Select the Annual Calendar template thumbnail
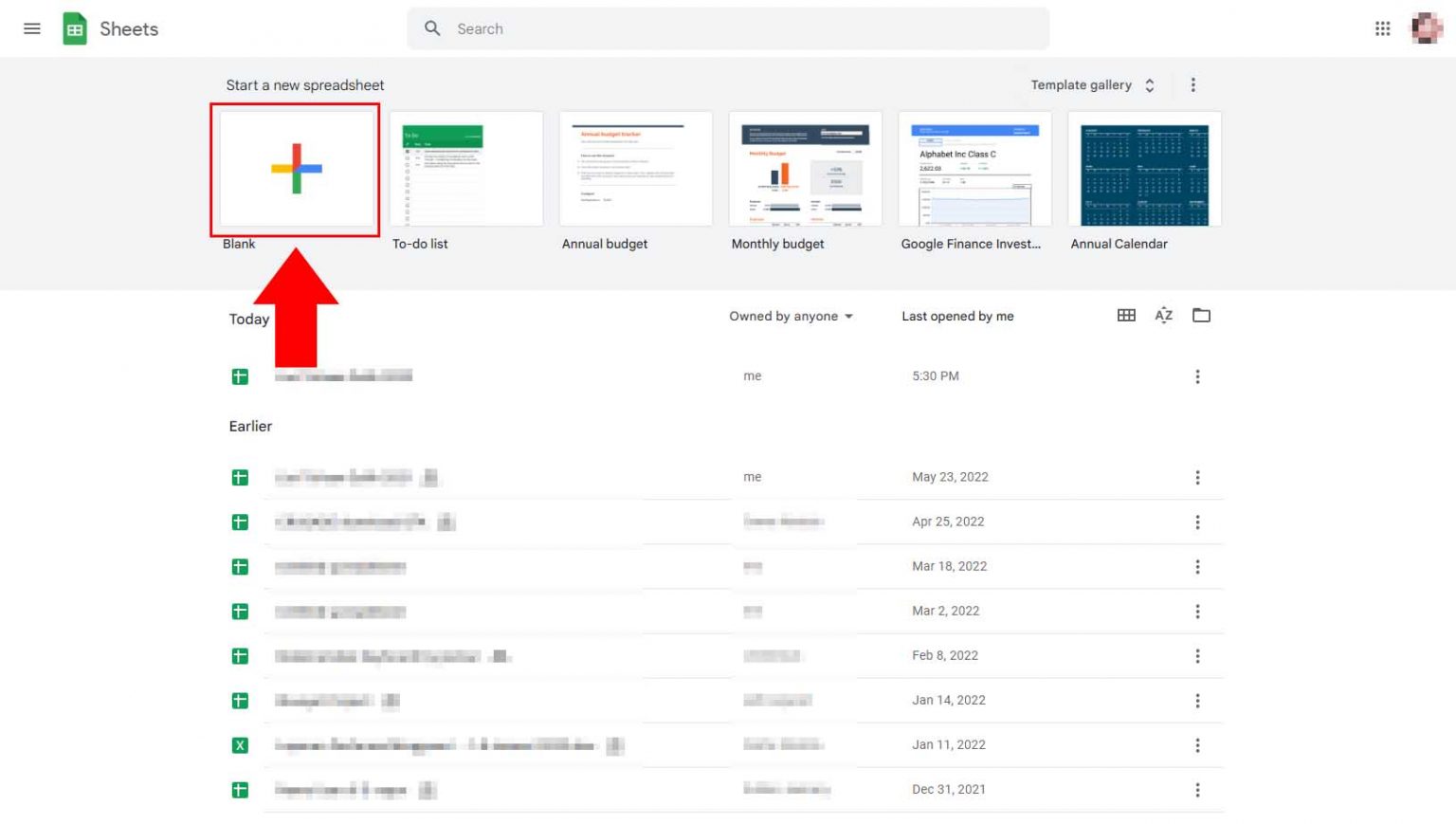This screenshot has height=824, width=1456. [x=1143, y=169]
